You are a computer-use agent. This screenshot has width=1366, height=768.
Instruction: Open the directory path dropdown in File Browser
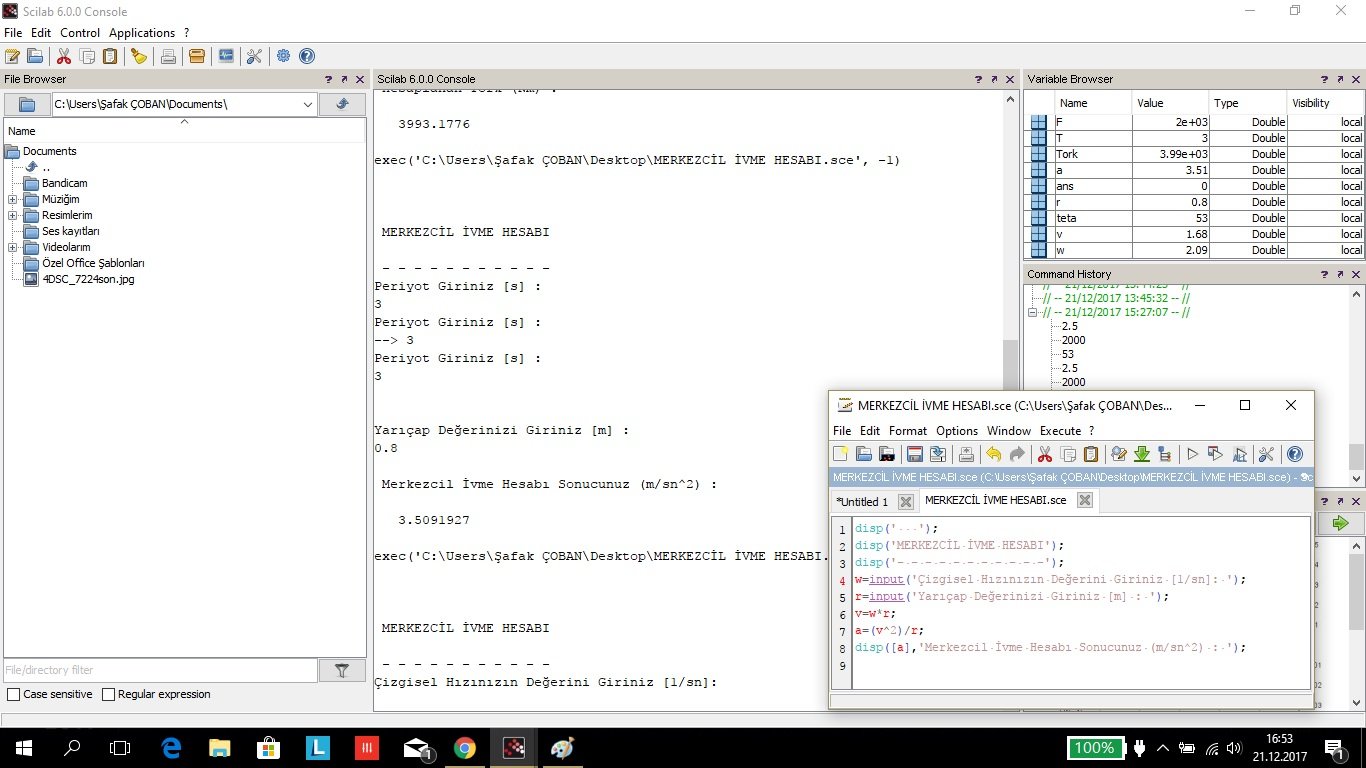click(308, 104)
